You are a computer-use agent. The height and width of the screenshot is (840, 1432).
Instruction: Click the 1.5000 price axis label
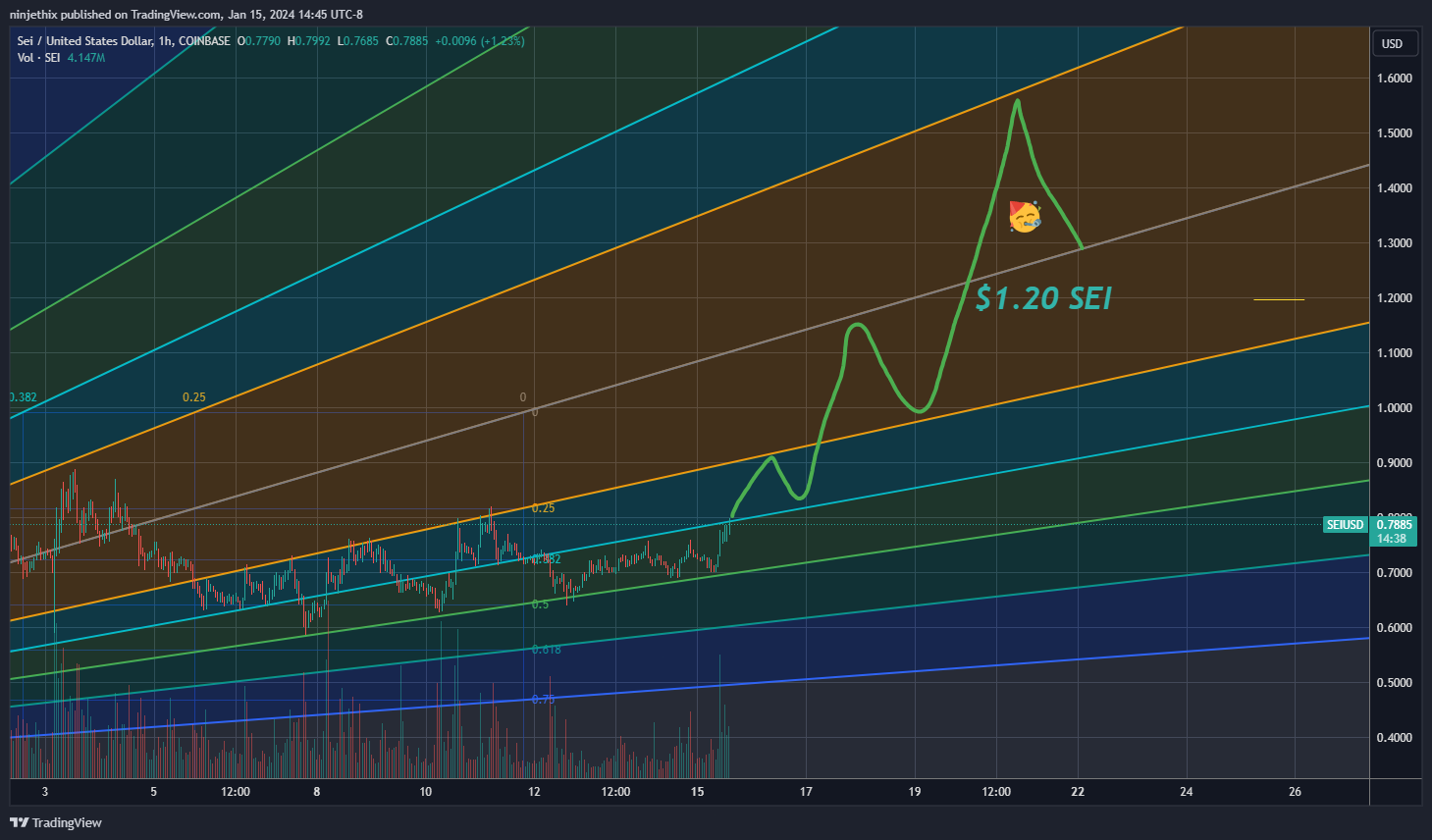[1394, 133]
